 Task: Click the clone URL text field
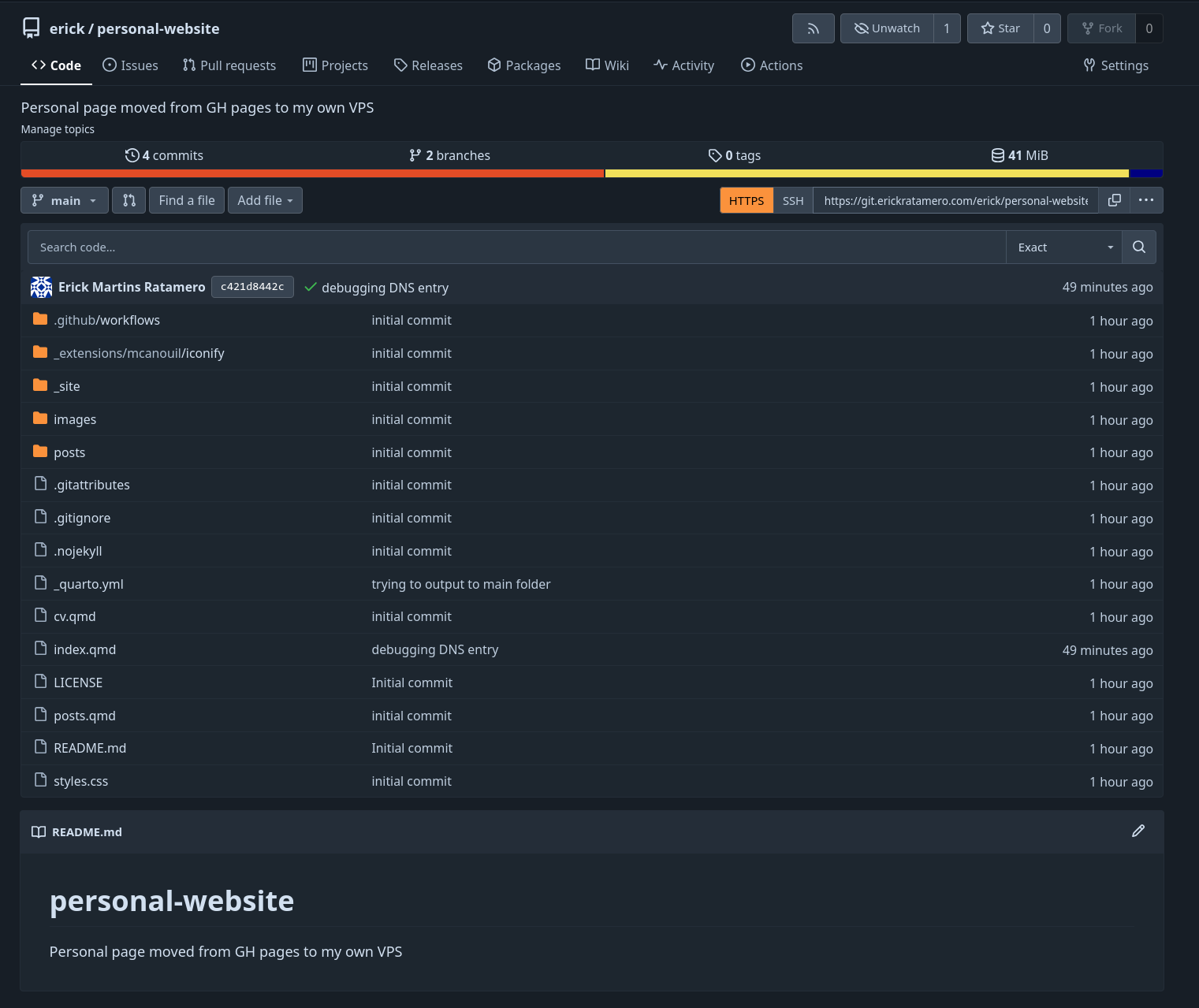click(956, 200)
